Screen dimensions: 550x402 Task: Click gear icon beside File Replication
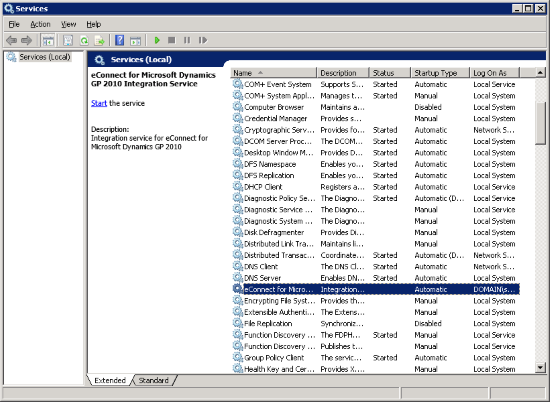(238, 323)
